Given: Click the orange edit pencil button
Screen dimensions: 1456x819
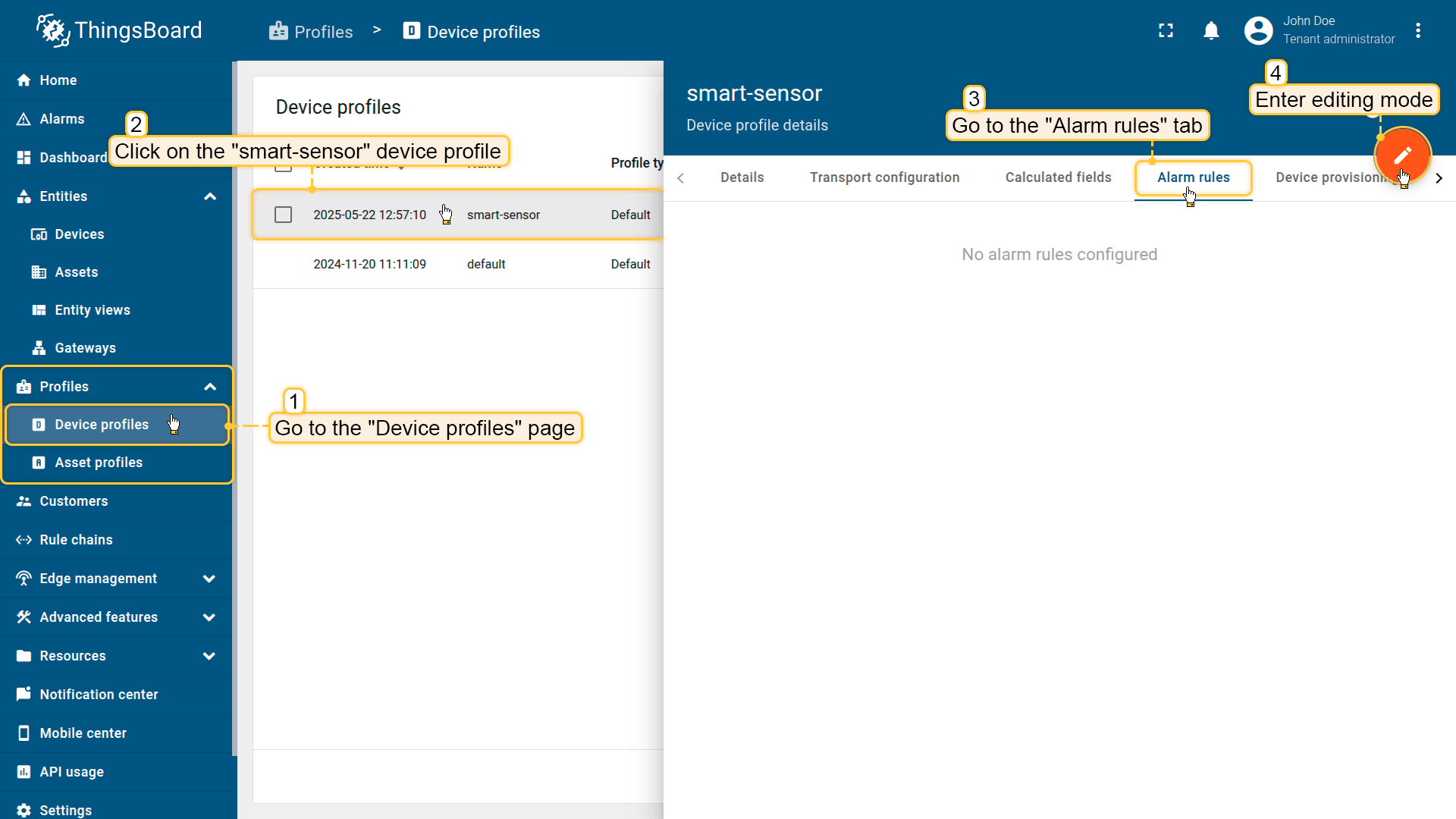Looking at the screenshot, I should [x=1402, y=155].
